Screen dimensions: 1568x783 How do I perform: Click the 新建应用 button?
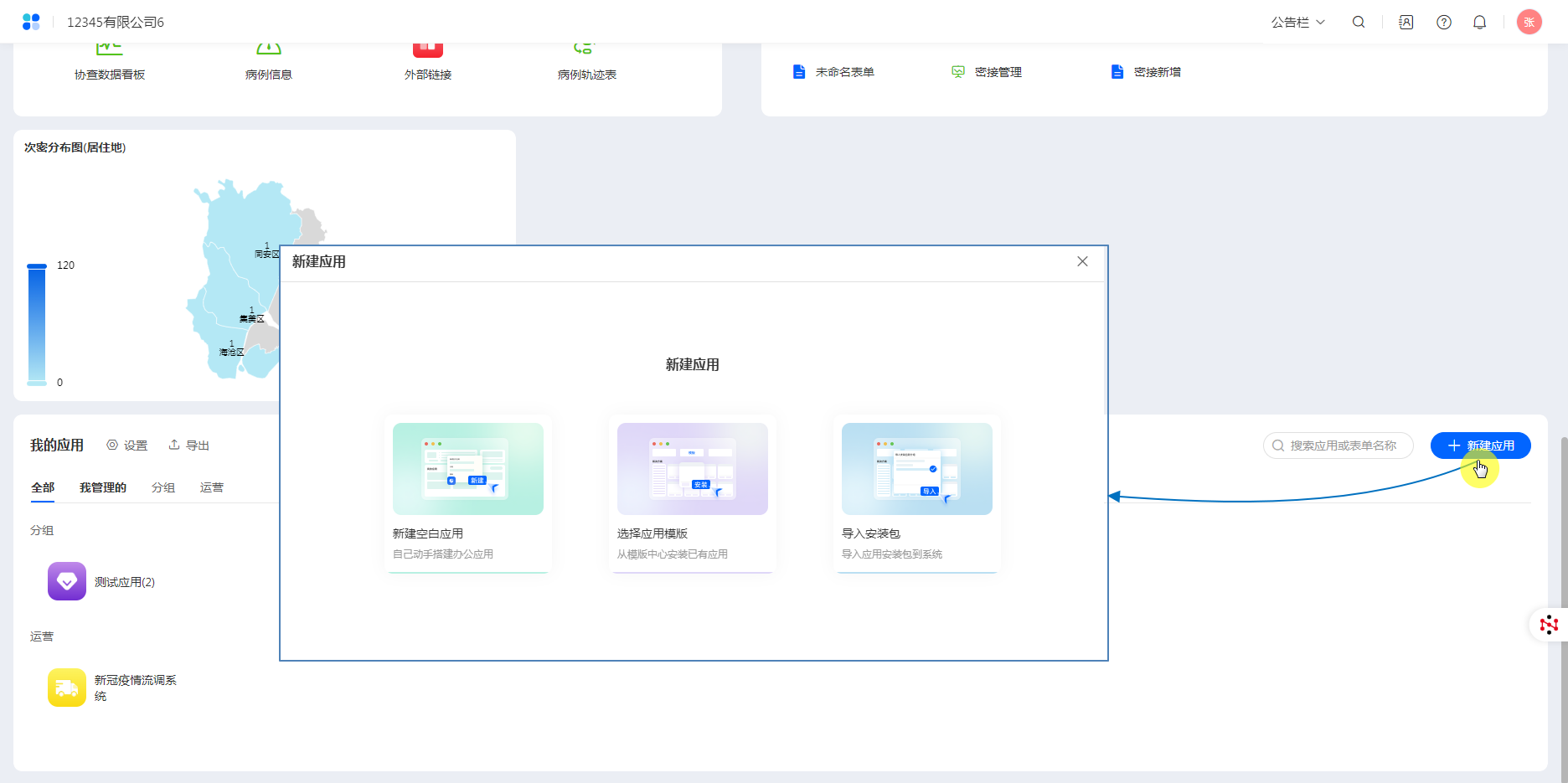point(1480,446)
